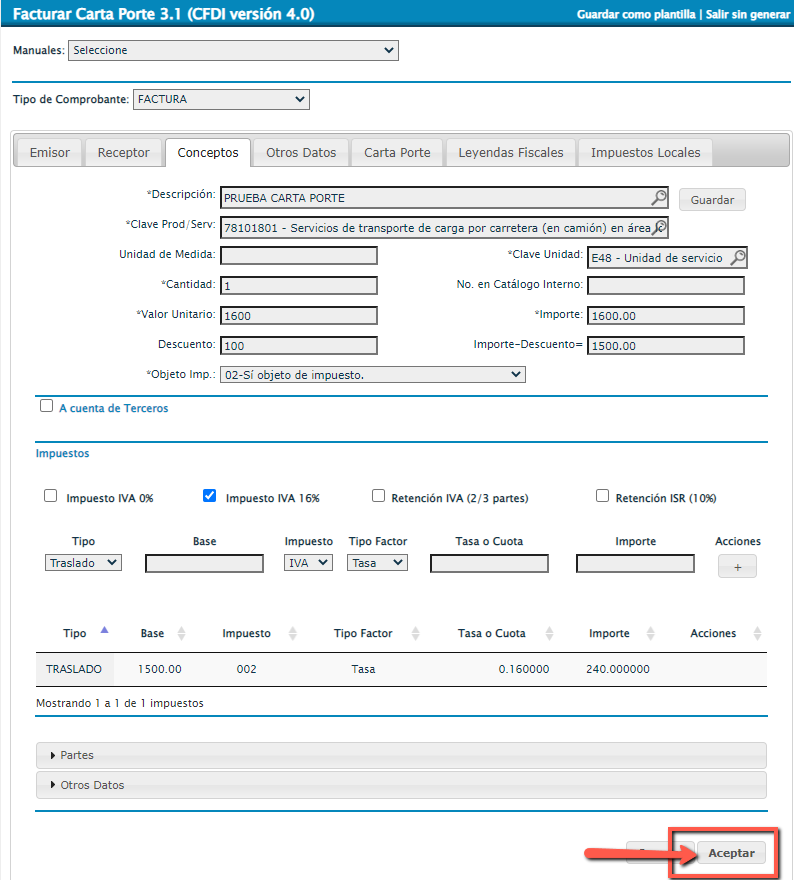Open the Clave Unidad search magnifier
The width and height of the screenshot is (794, 880).
[738, 258]
